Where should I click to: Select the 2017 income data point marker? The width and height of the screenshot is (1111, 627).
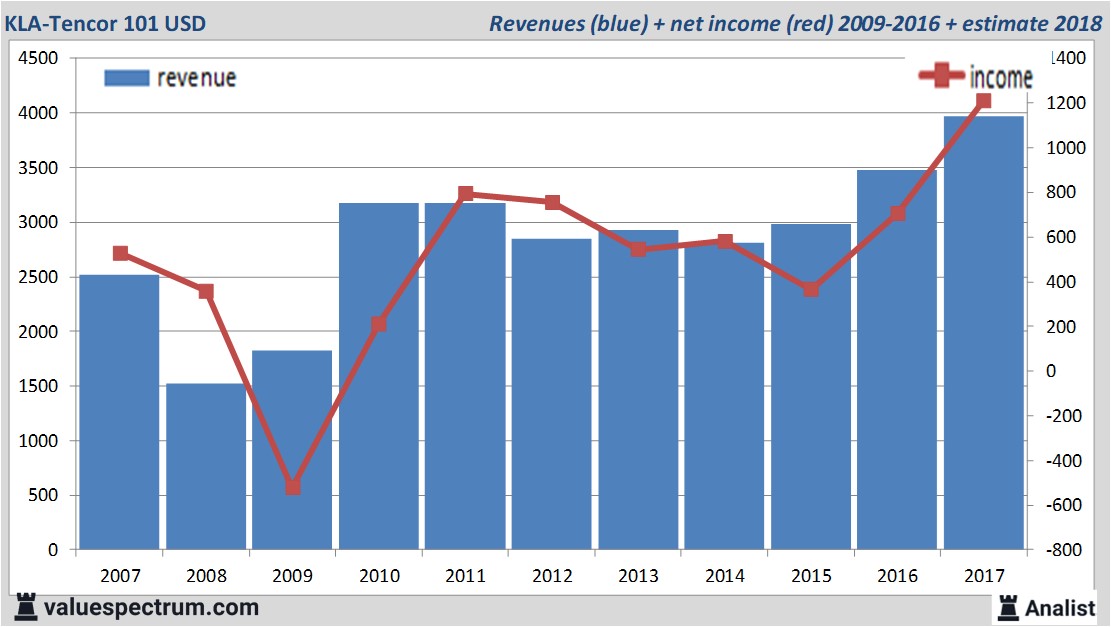click(x=983, y=100)
